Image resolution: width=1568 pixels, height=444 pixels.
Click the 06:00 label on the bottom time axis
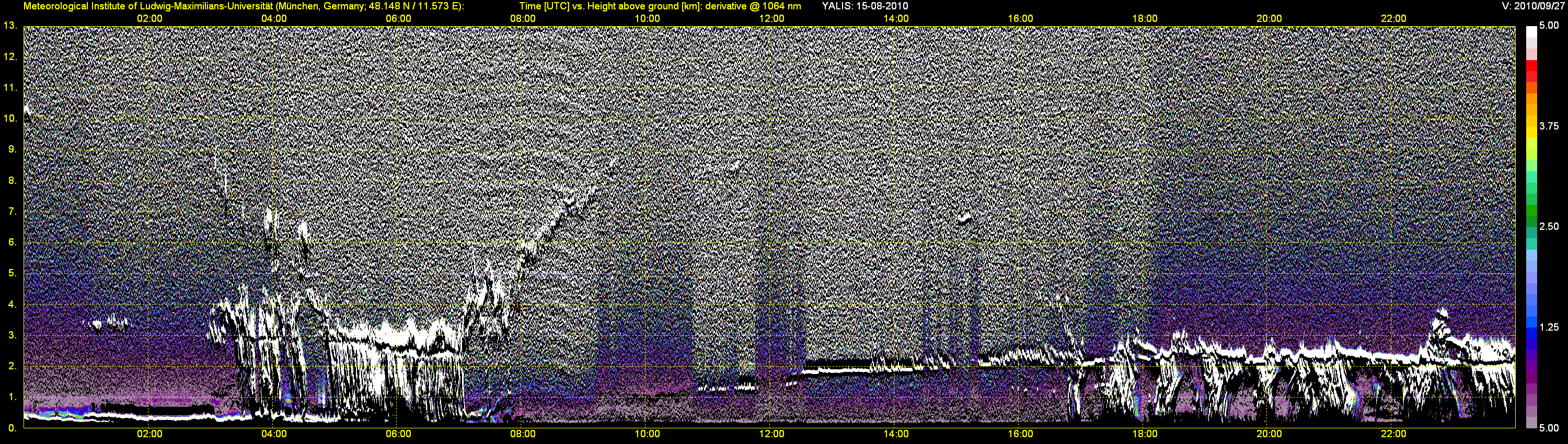pos(399,434)
